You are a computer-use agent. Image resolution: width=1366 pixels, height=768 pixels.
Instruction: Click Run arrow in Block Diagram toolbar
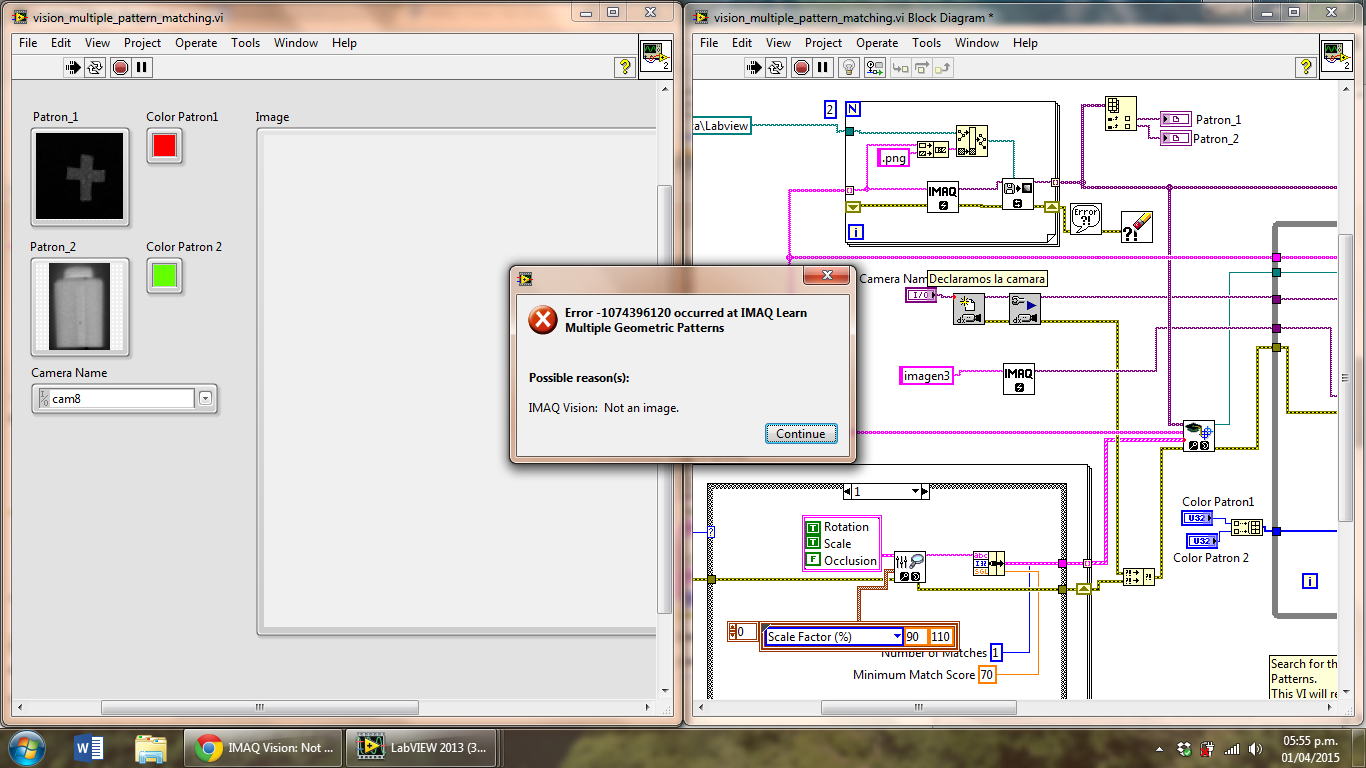tap(754, 68)
